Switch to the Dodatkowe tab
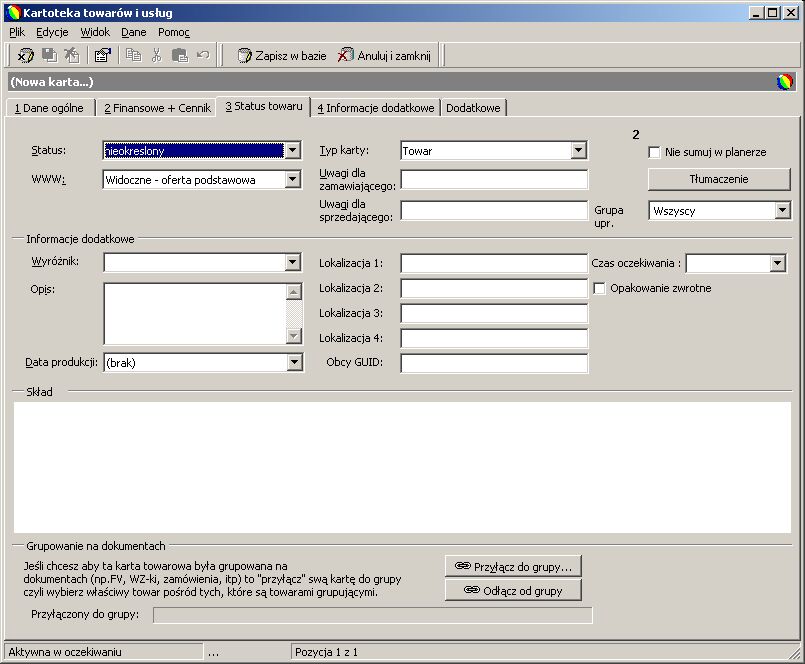 473,108
